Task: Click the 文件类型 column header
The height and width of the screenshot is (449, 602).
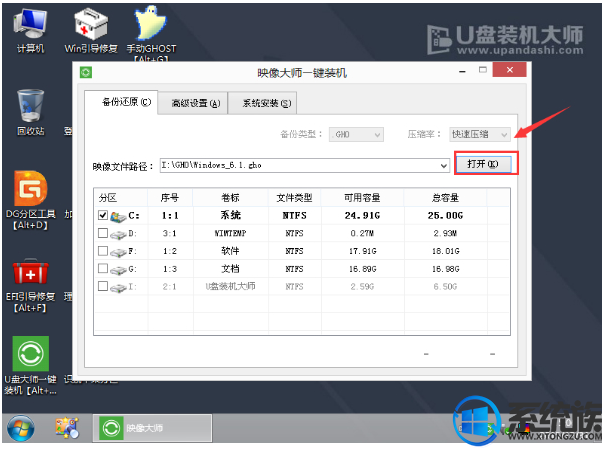Action: 294,198
